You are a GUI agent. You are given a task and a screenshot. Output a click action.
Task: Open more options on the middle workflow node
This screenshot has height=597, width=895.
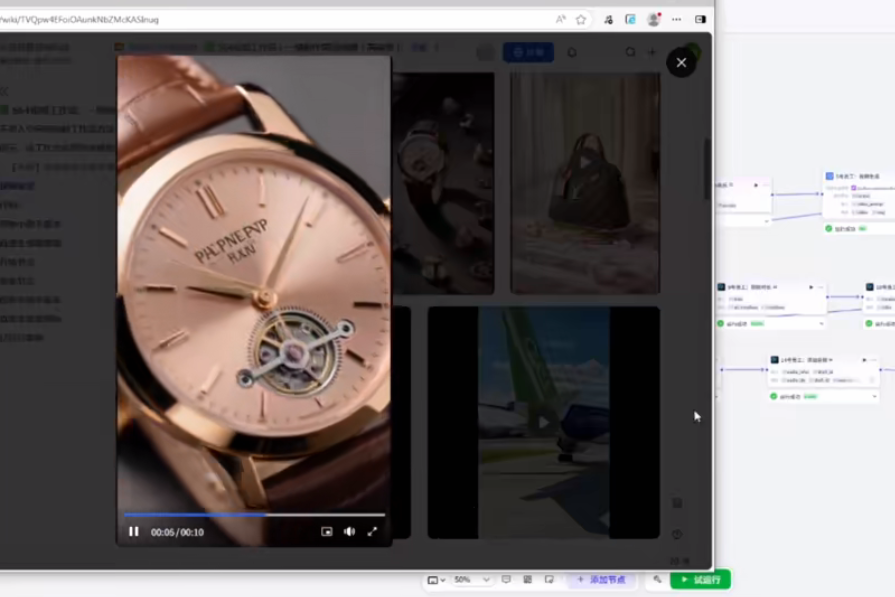click(820, 287)
